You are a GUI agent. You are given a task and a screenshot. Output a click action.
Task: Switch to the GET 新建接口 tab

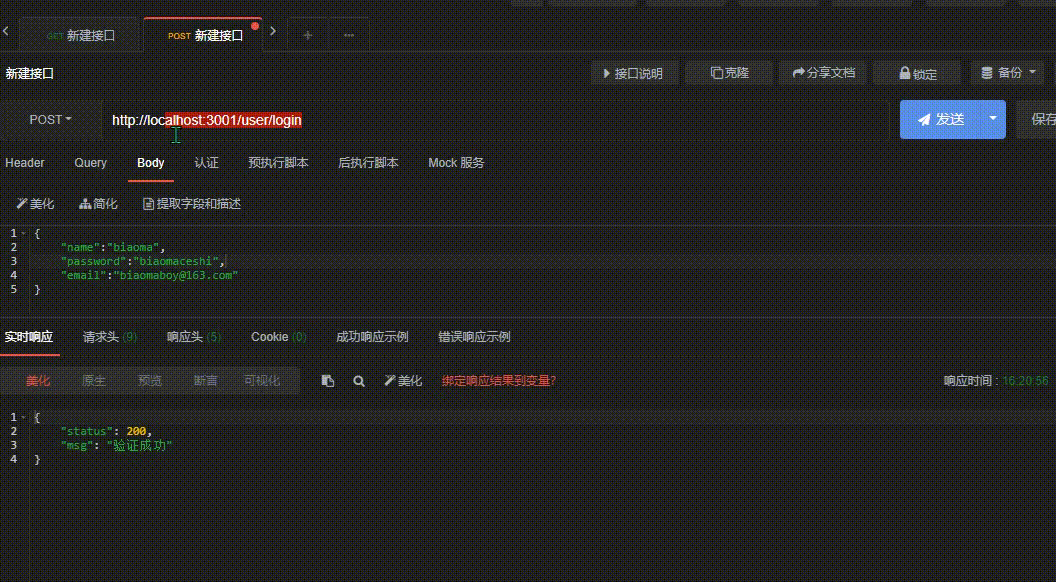[81, 36]
